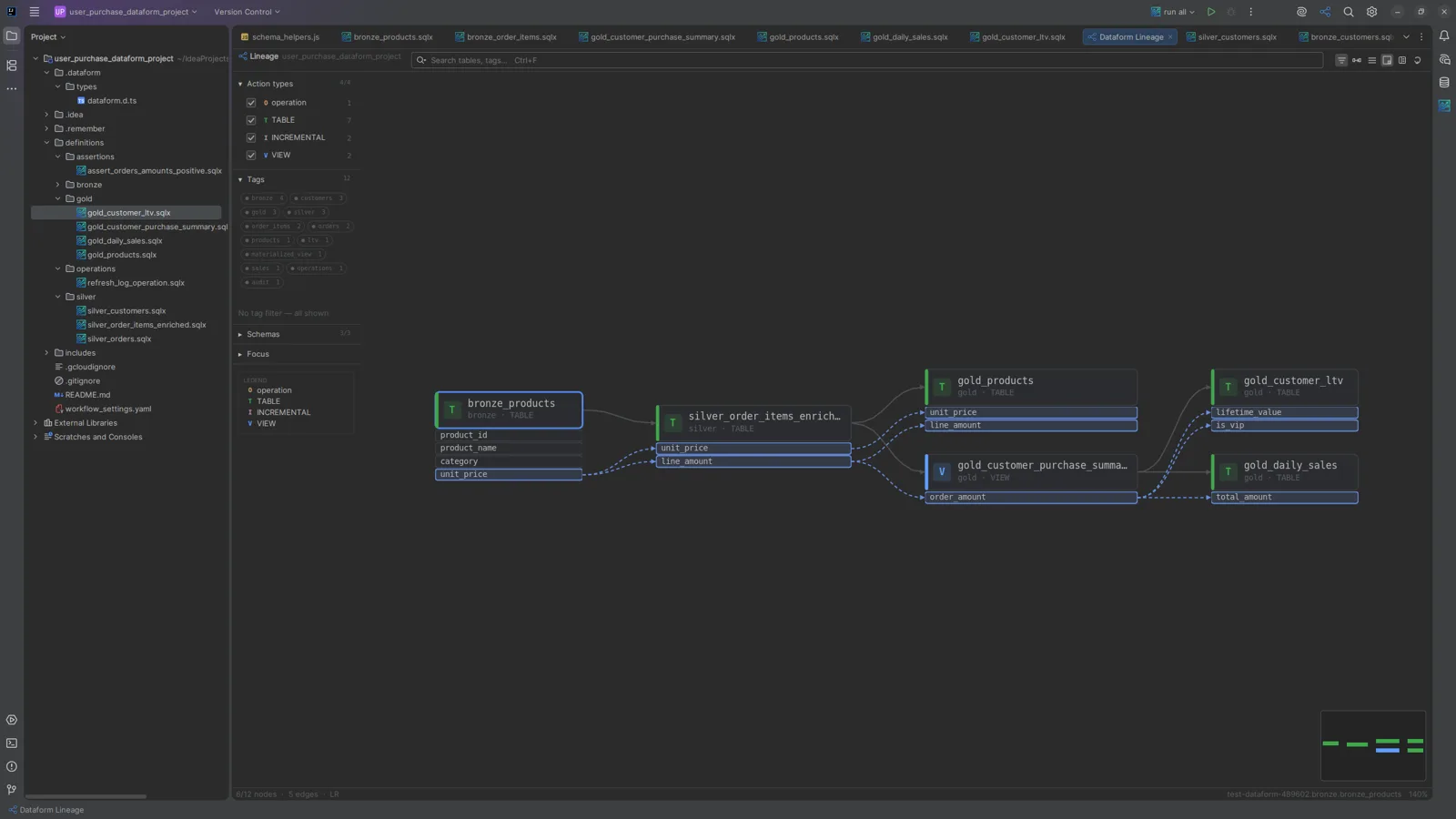Toggle the minimap icon in lineage toolbar
The width and height of the screenshot is (1456, 819).
tap(1387, 60)
